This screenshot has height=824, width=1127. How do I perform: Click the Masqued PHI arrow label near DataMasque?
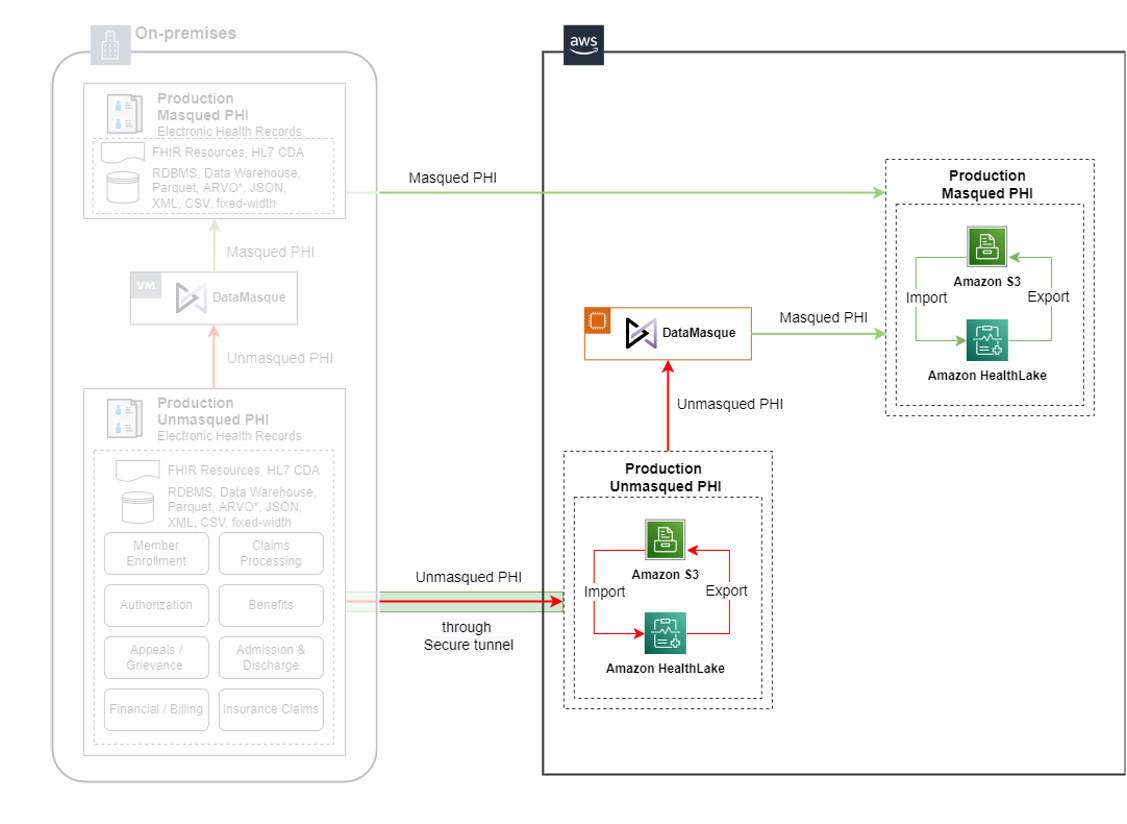click(x=822, y=317)
